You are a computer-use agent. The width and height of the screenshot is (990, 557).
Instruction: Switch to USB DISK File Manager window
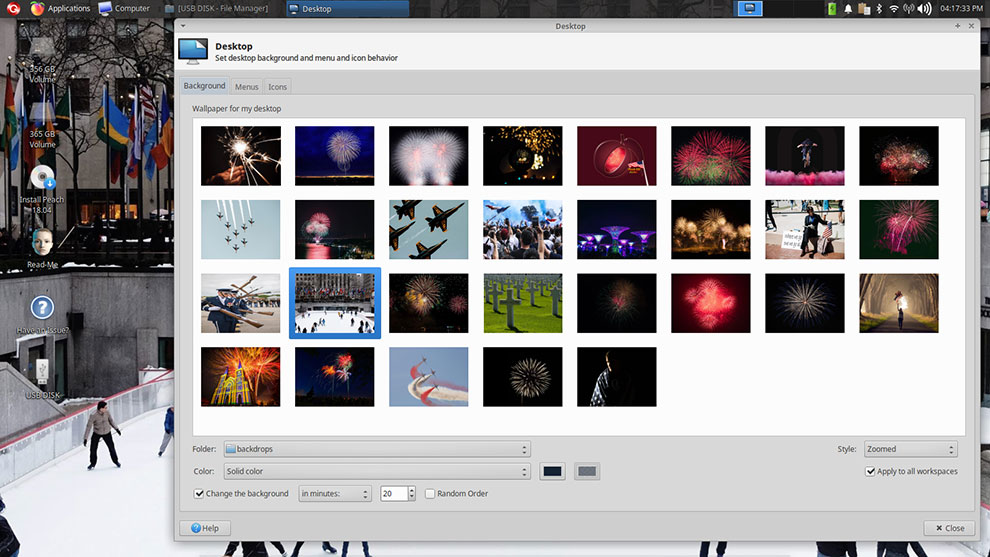point(217,8)
